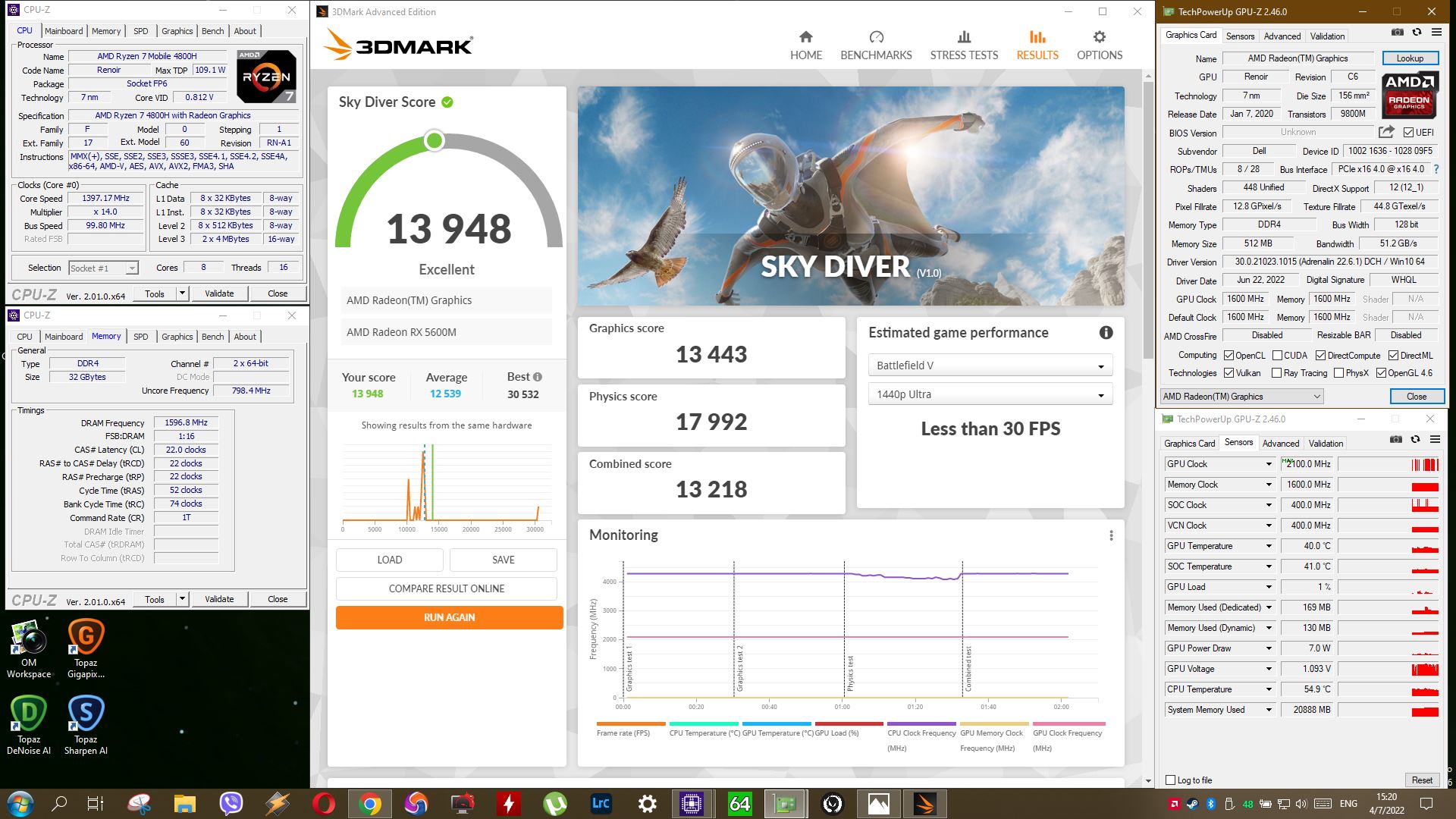
Task: Click the Reset button in GPU-Z Sensors
Action: [1422, 780]
